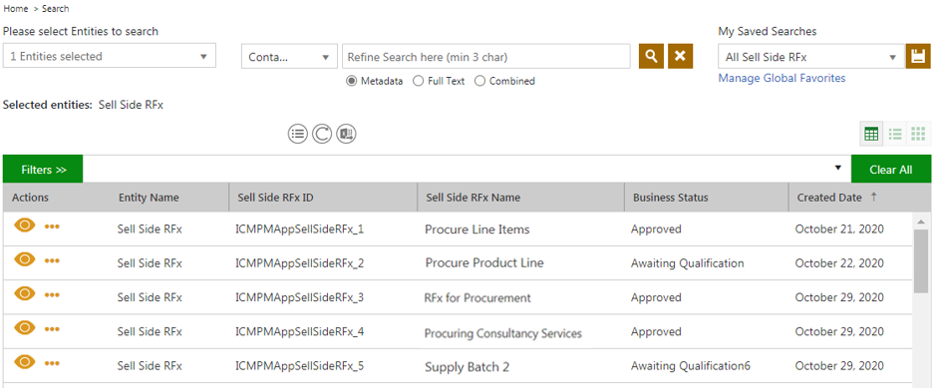Open Manage Global Favorites link
The width and height of the screenshot is (933, 388).
point(782,78)
